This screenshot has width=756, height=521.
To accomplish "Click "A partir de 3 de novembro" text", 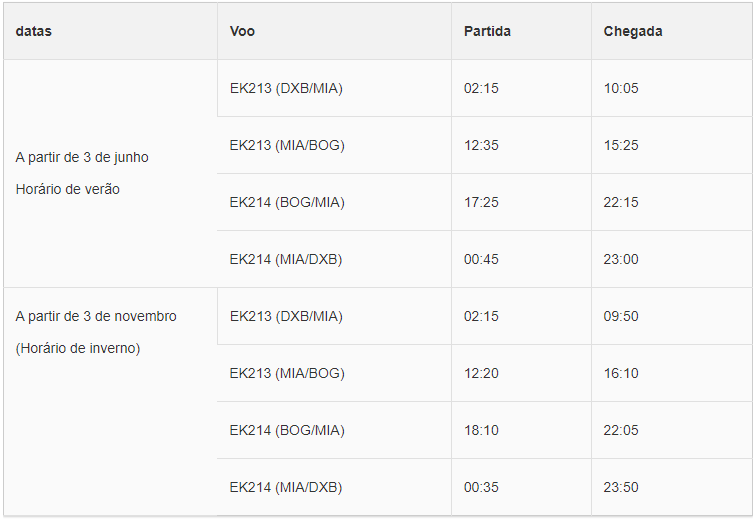I will pos(96,316).
